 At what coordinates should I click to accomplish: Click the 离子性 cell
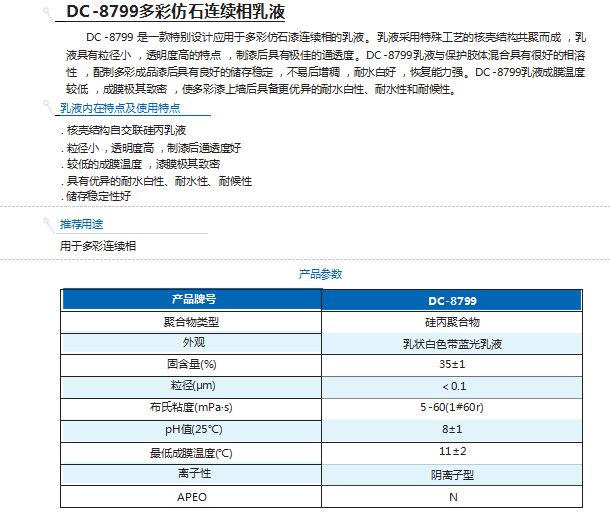pyautogui.click(x=191, y=475)
